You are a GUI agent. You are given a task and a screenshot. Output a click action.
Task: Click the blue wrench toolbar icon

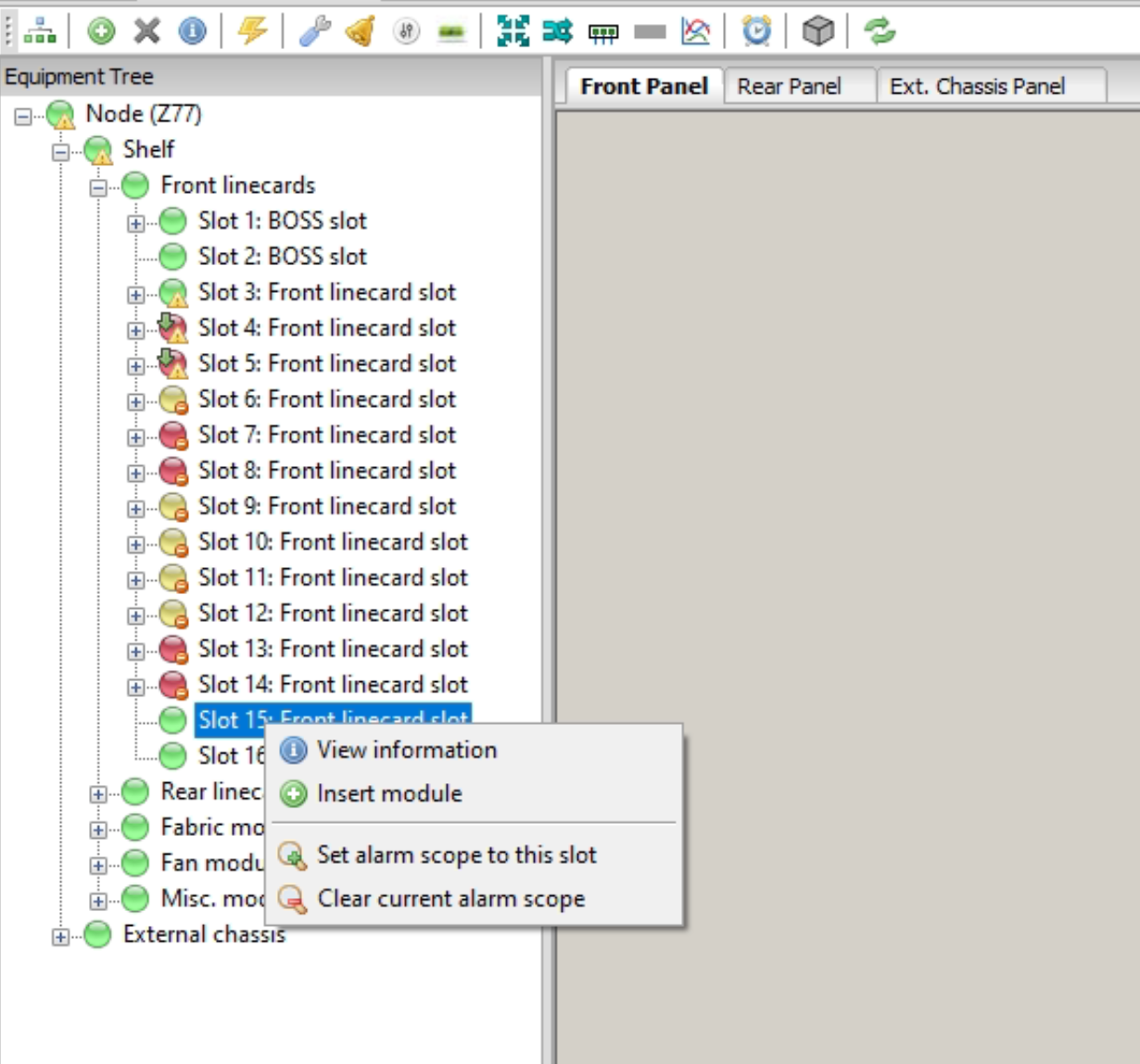pyautogui.click(x=314, y=31)
